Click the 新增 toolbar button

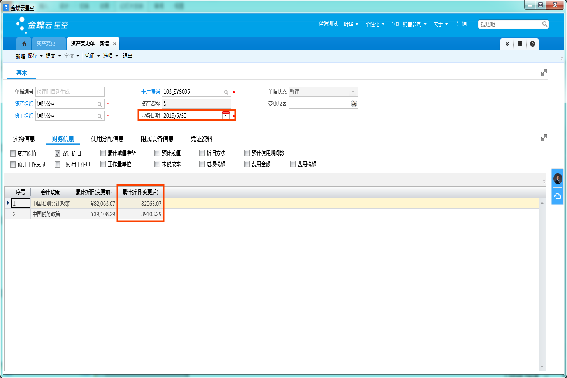[x=20, y=56]
